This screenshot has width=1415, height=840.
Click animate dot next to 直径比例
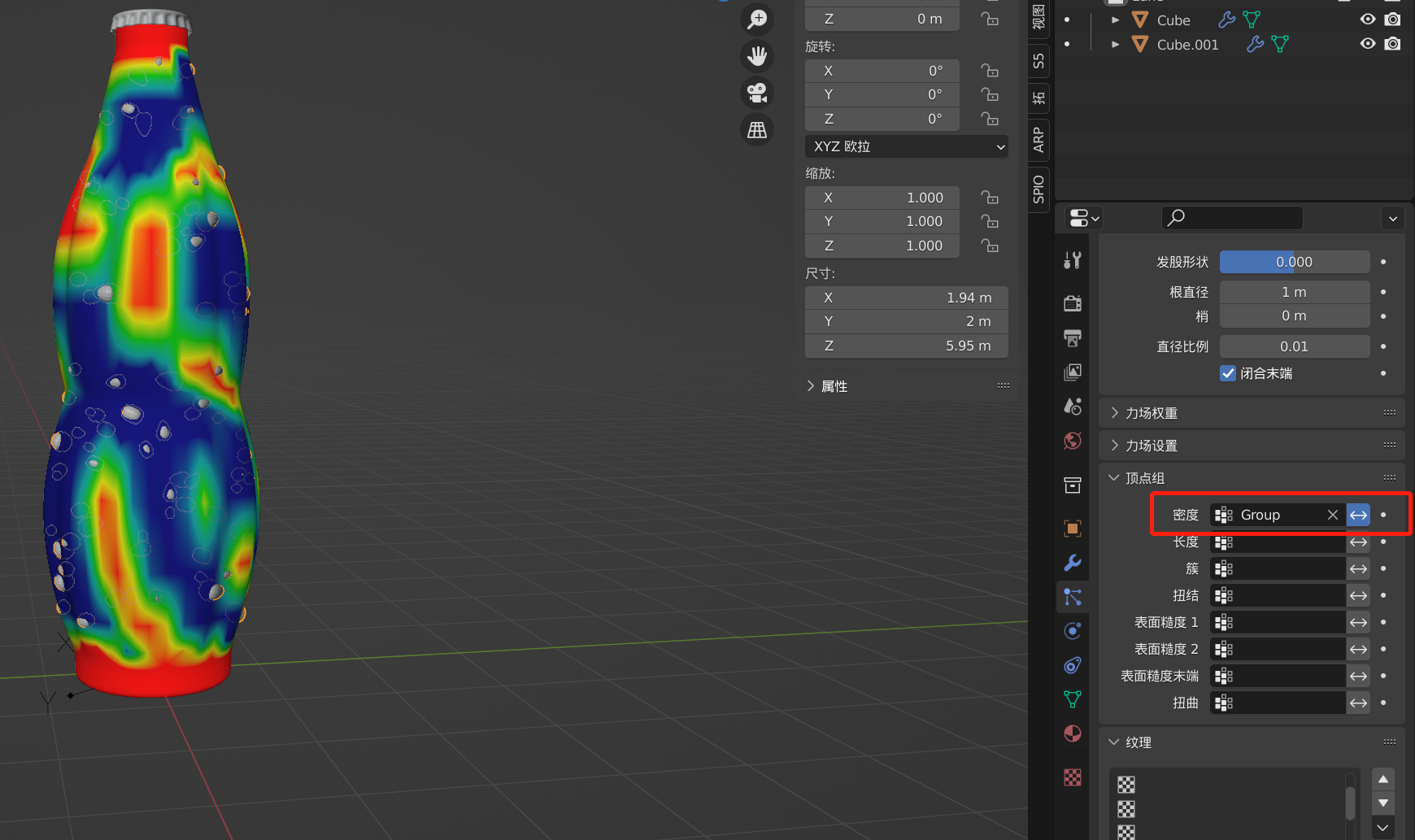(1383, 346)
